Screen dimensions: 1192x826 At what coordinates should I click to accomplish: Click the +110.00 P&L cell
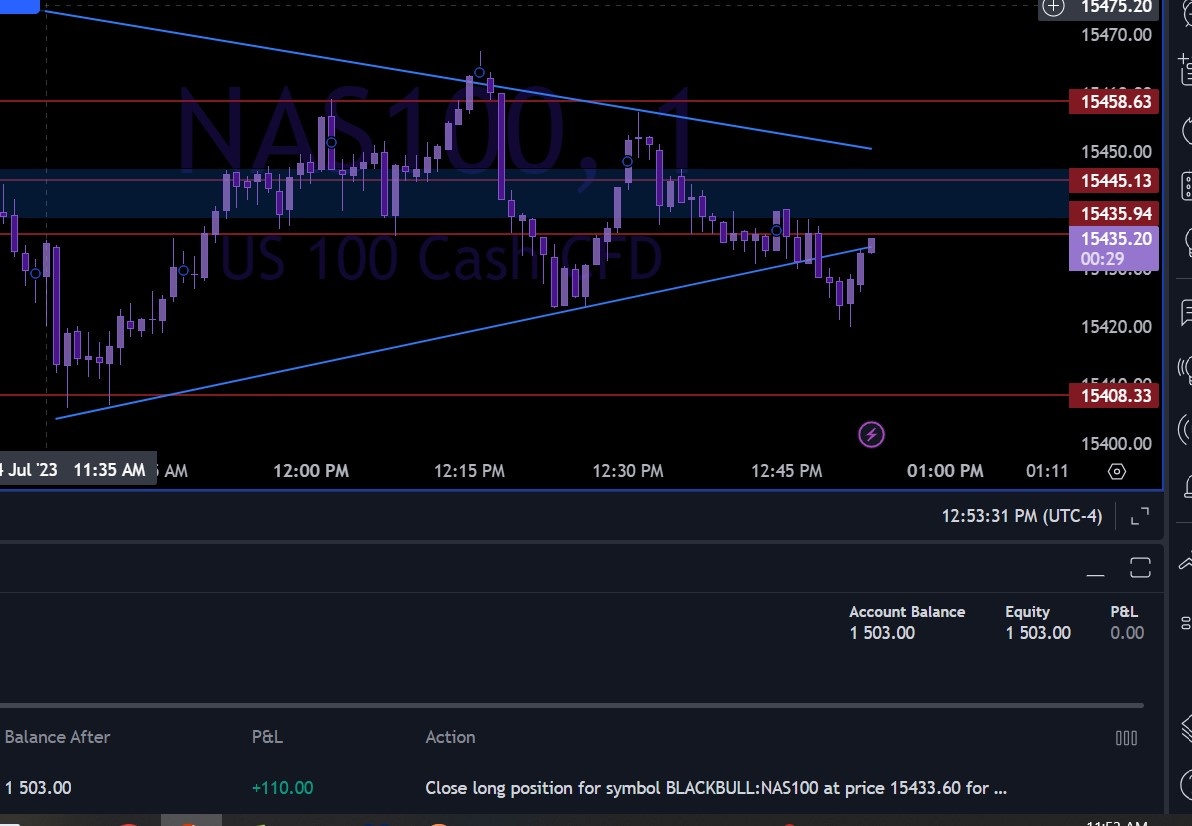point(282,788)
